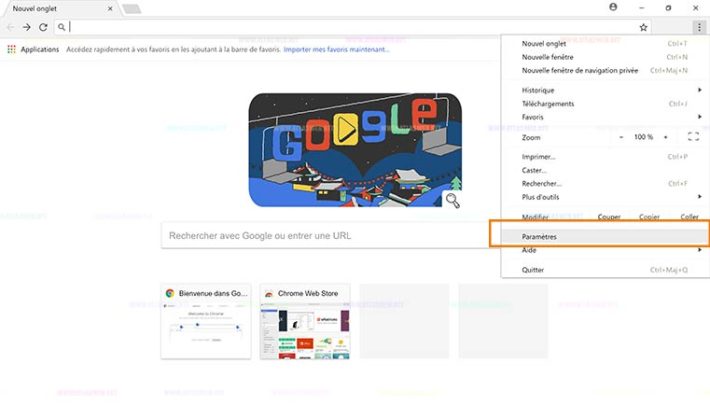Click the three-dot Chrome menu icon
The width and height of the screenshot is (710, 420).
coord(697,27)
